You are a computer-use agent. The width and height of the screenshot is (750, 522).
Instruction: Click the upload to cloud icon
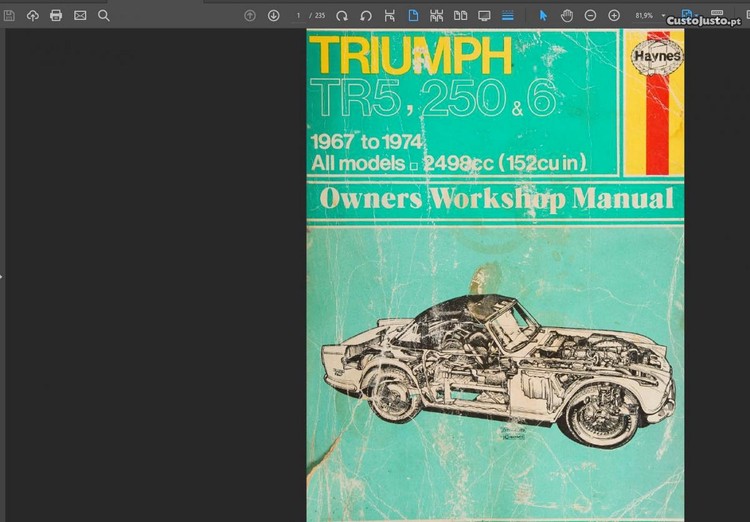pyautogui.click(x=33, y=16)
